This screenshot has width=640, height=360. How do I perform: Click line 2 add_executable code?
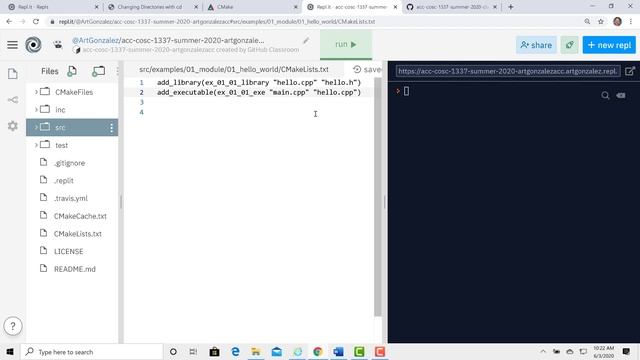click(259, 92)
